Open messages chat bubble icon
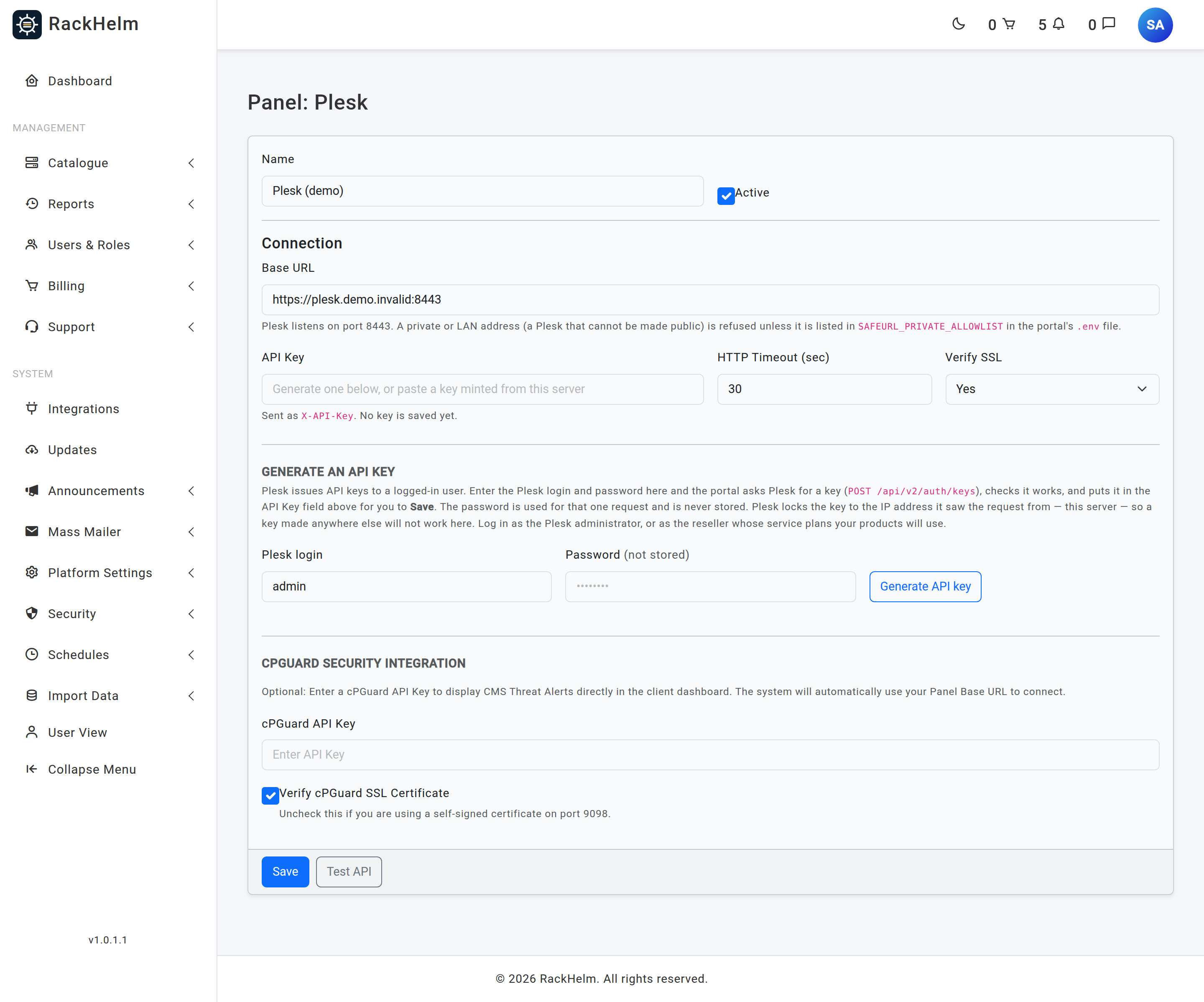The width and height of the screenshot is (1204, 1002). [x=1109, y=23]
